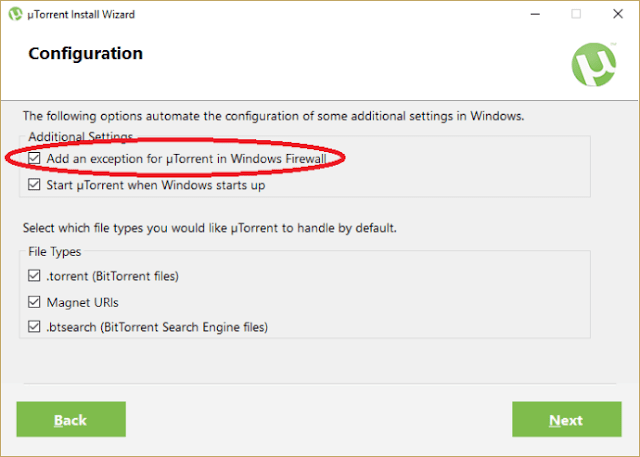Click the 'following options automate' description text
The image size is (640, 457).
pos(273,116)
